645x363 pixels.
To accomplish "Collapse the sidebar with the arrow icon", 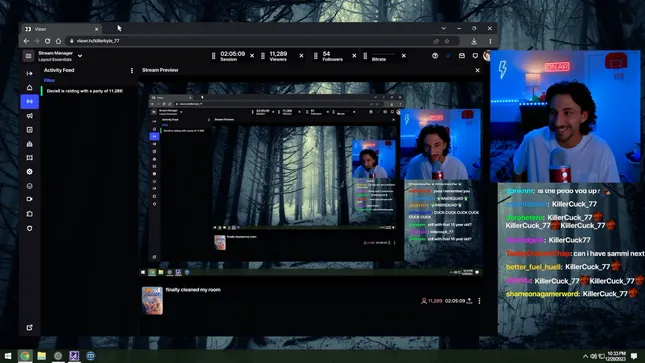I will [29, 74].
